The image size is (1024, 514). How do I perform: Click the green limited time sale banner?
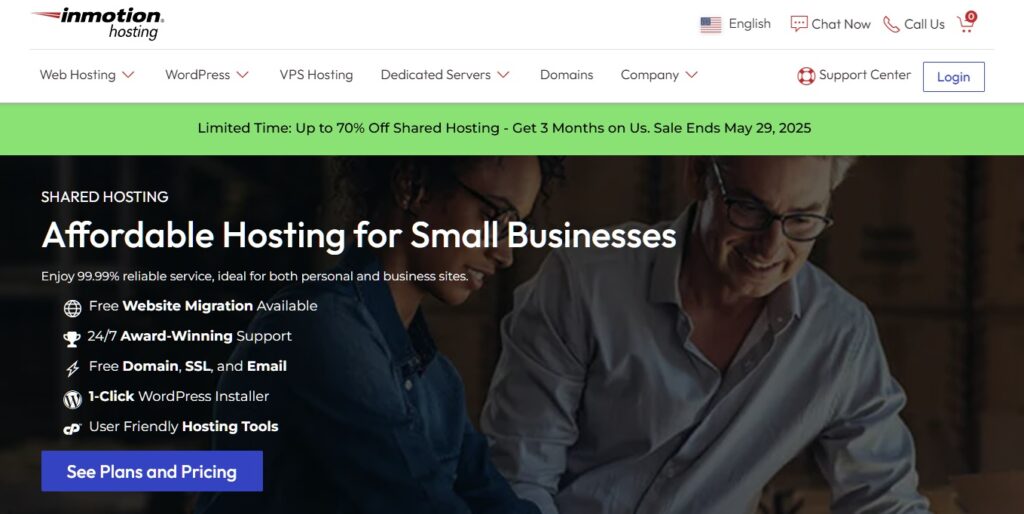[512, 129]
